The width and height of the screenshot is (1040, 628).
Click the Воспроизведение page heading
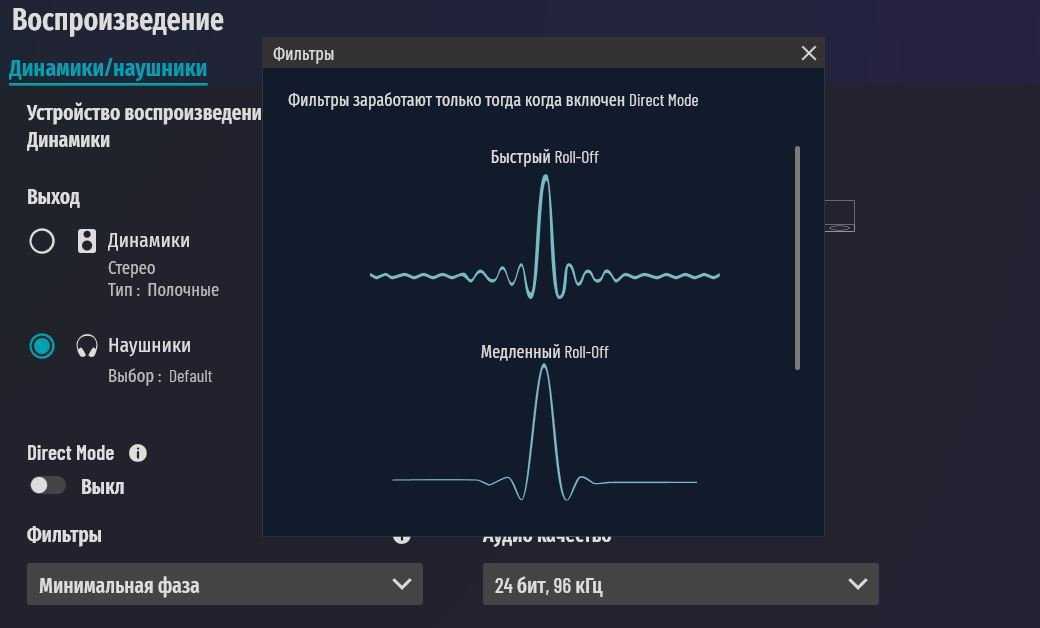click(118, 19)
